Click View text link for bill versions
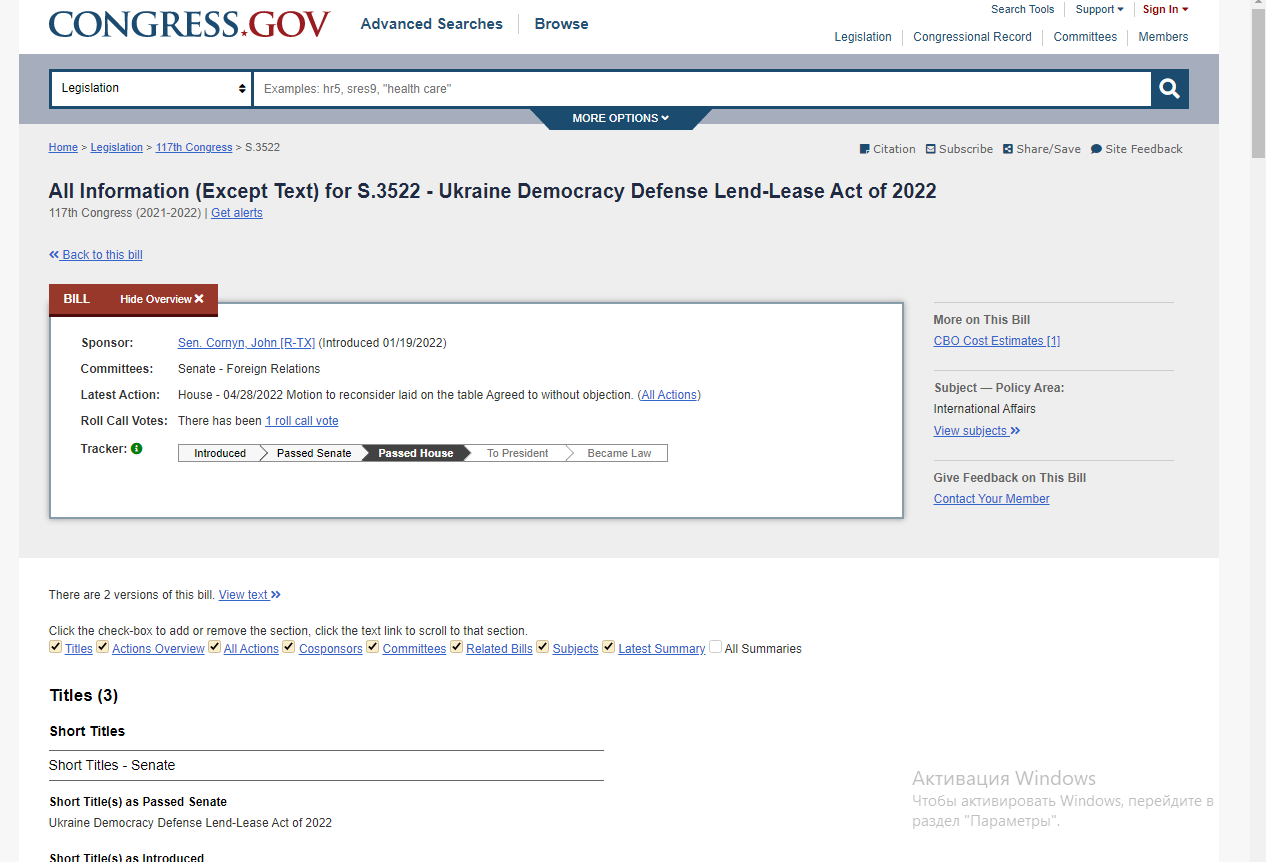This screenshot has height=862, width=1266. coord(250,595)
